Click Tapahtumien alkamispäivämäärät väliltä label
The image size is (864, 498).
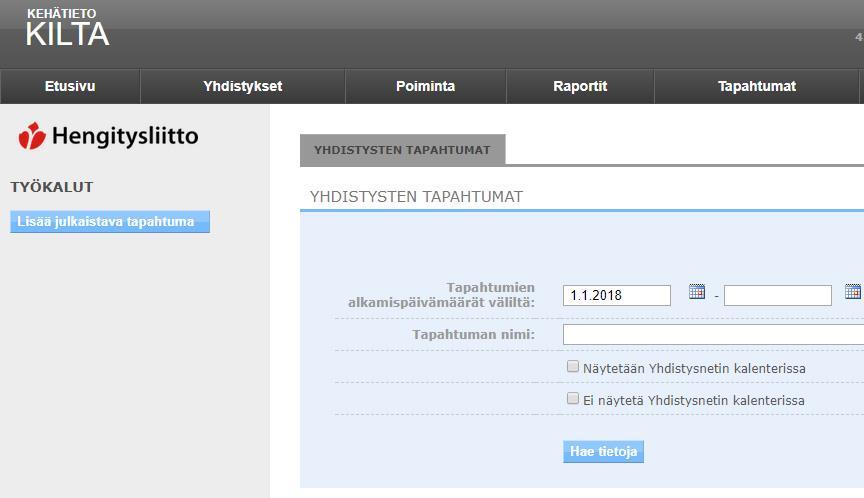(441, 295)
